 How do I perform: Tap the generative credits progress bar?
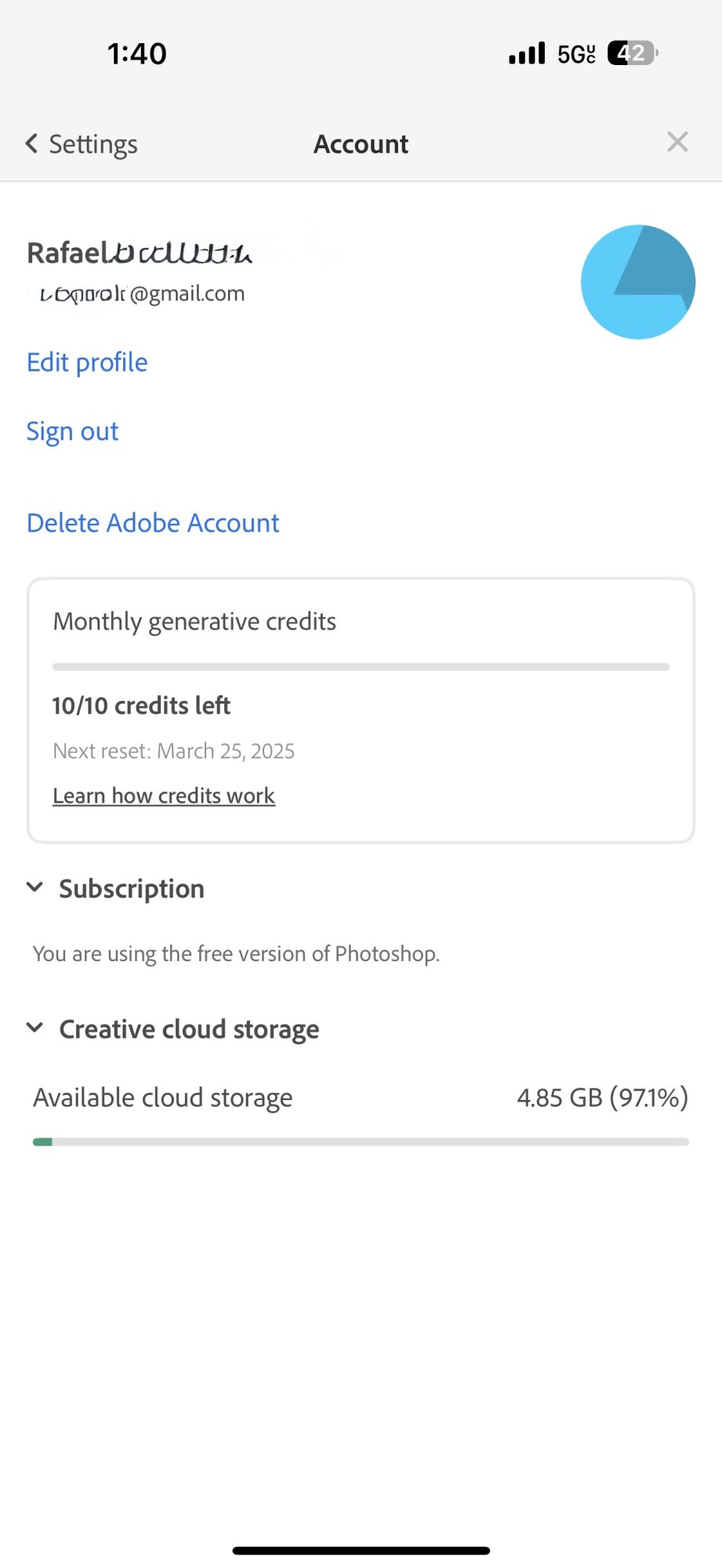(361, 667)
